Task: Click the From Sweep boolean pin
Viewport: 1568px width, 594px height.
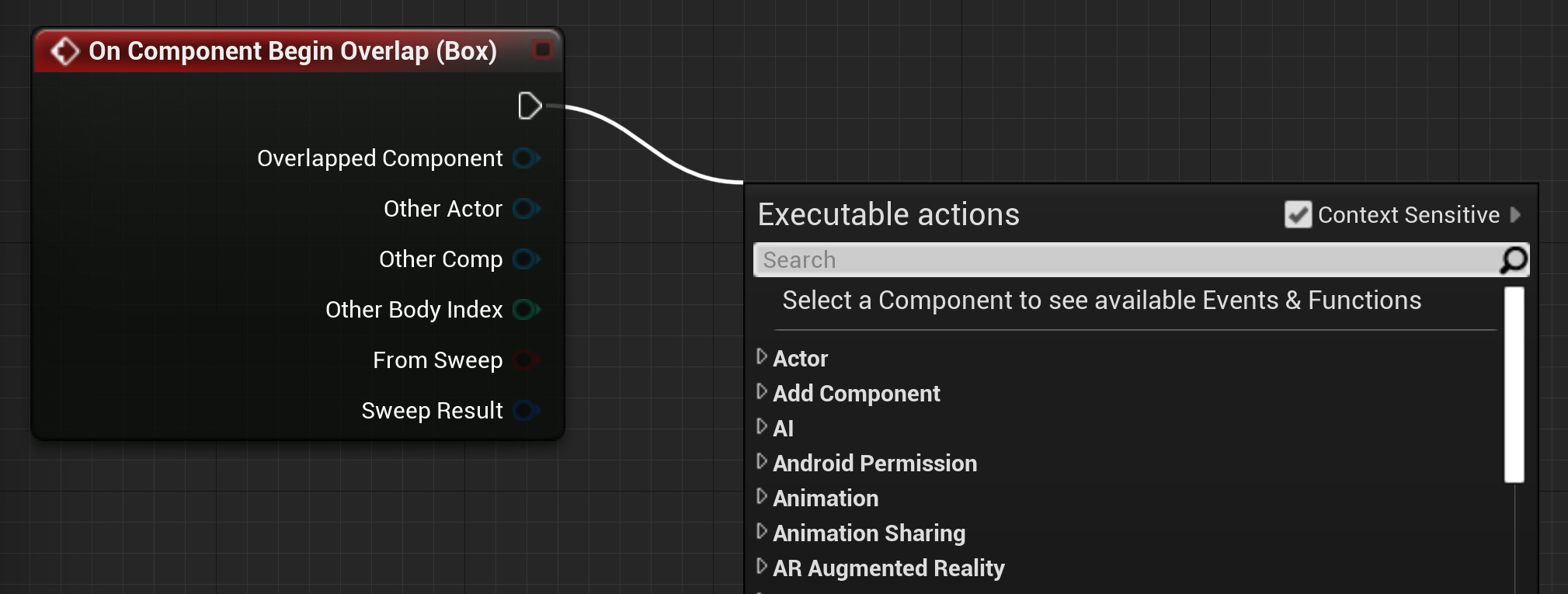Action: pos(525,360)
